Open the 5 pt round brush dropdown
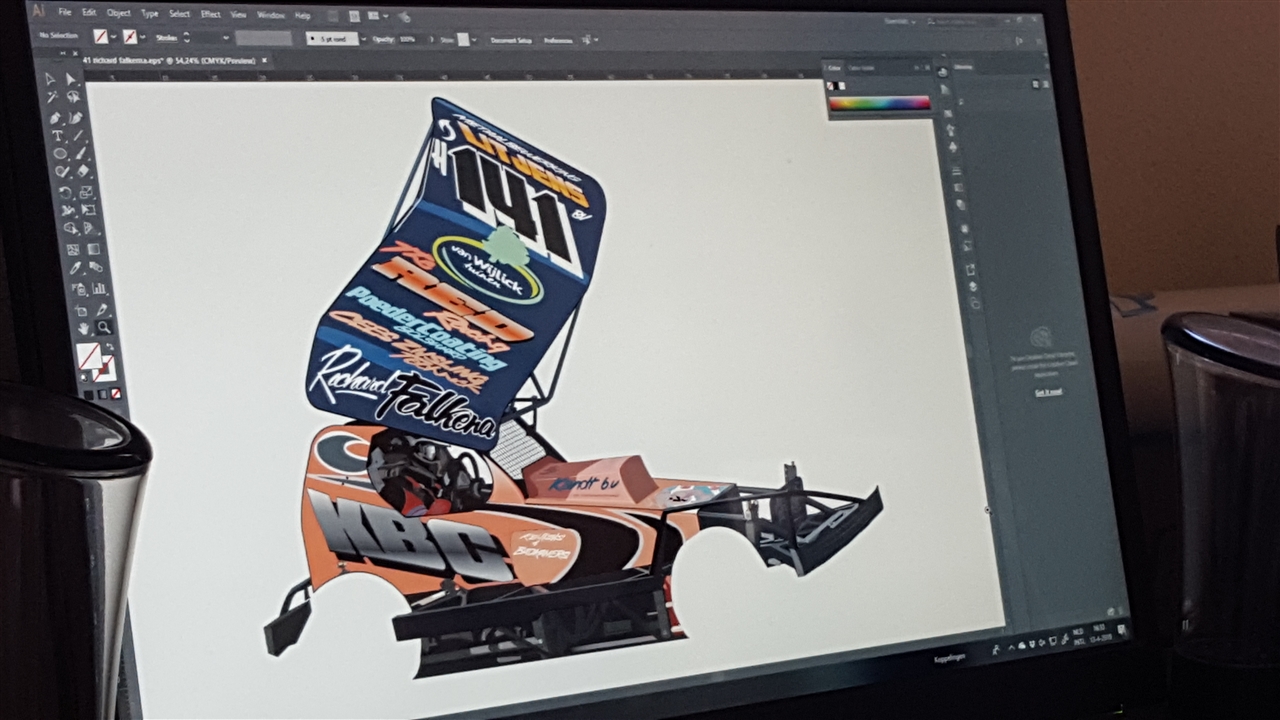This screenshot has height=720, width=1280. click(364, 39)
